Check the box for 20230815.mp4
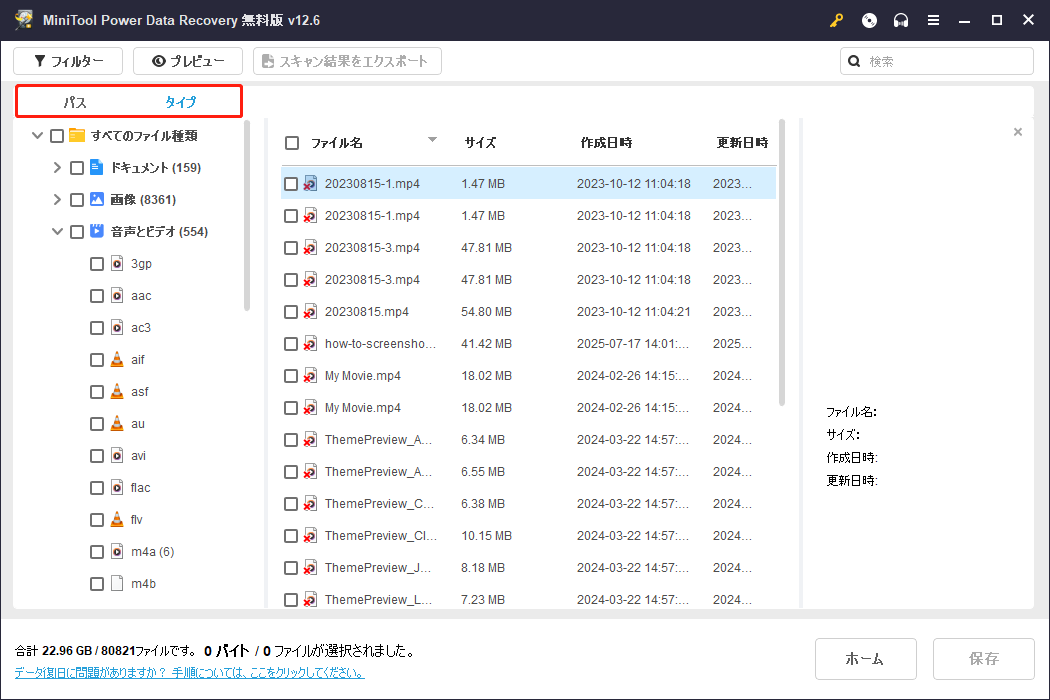The width and height of the screenshot is (1050, 700). coord(291,312)
